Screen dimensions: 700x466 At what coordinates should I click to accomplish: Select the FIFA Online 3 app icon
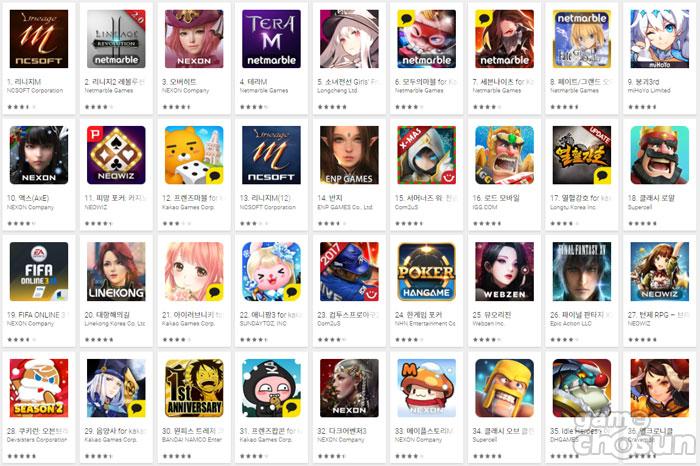(x=39, y=271)
